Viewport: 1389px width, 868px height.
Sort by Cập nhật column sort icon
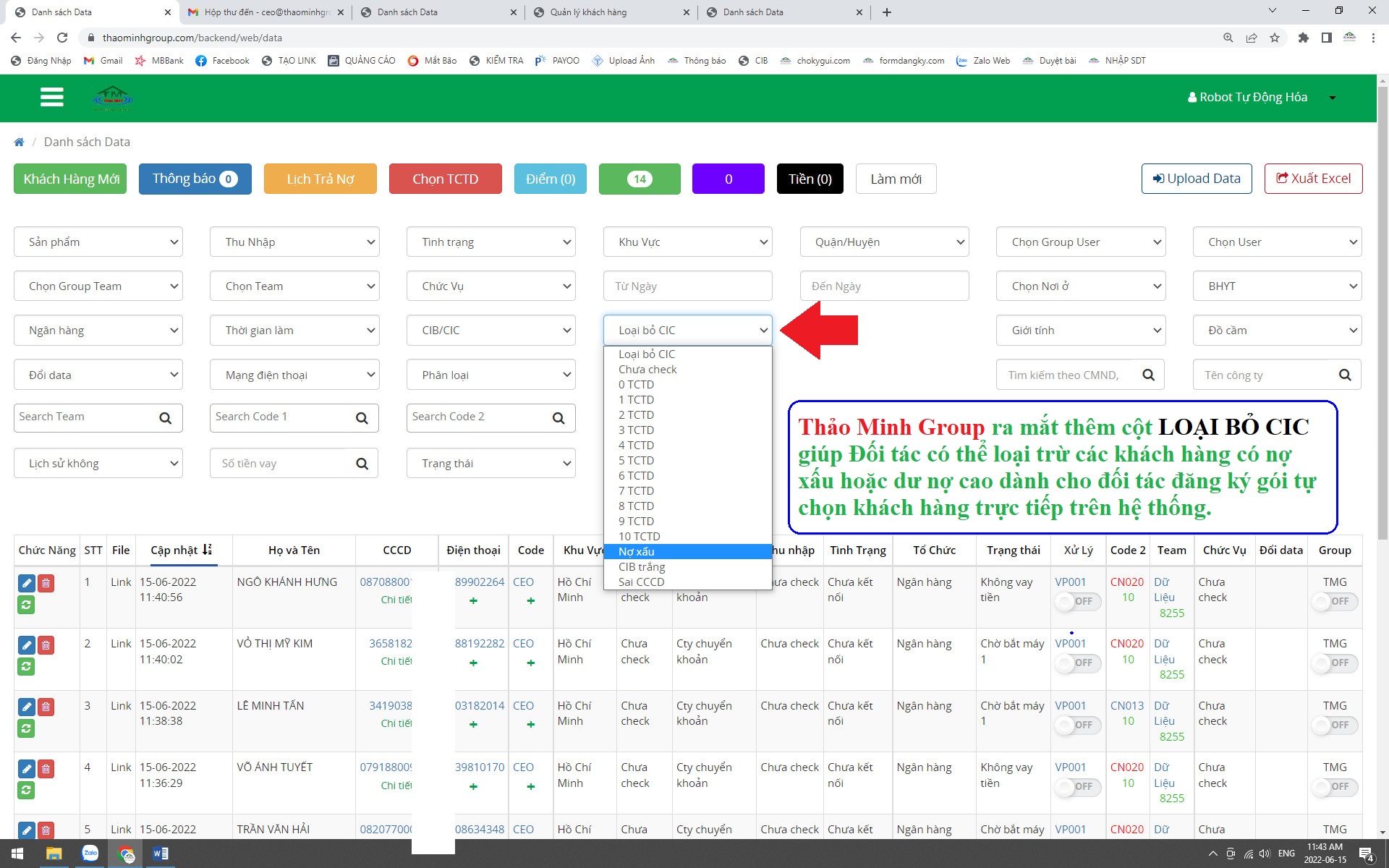[x=207, y=550]
